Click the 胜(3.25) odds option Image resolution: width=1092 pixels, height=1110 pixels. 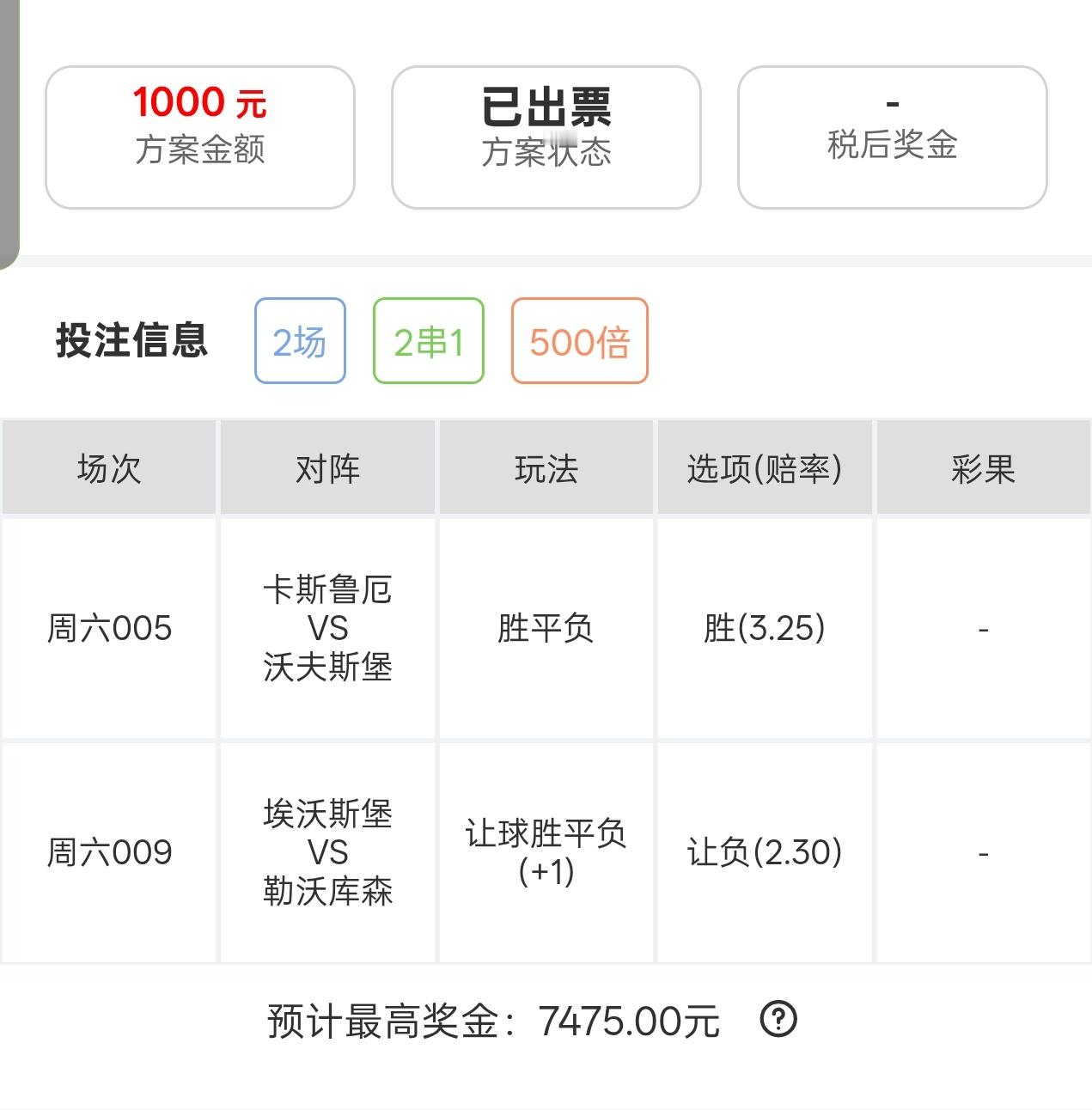coord(765,628)
